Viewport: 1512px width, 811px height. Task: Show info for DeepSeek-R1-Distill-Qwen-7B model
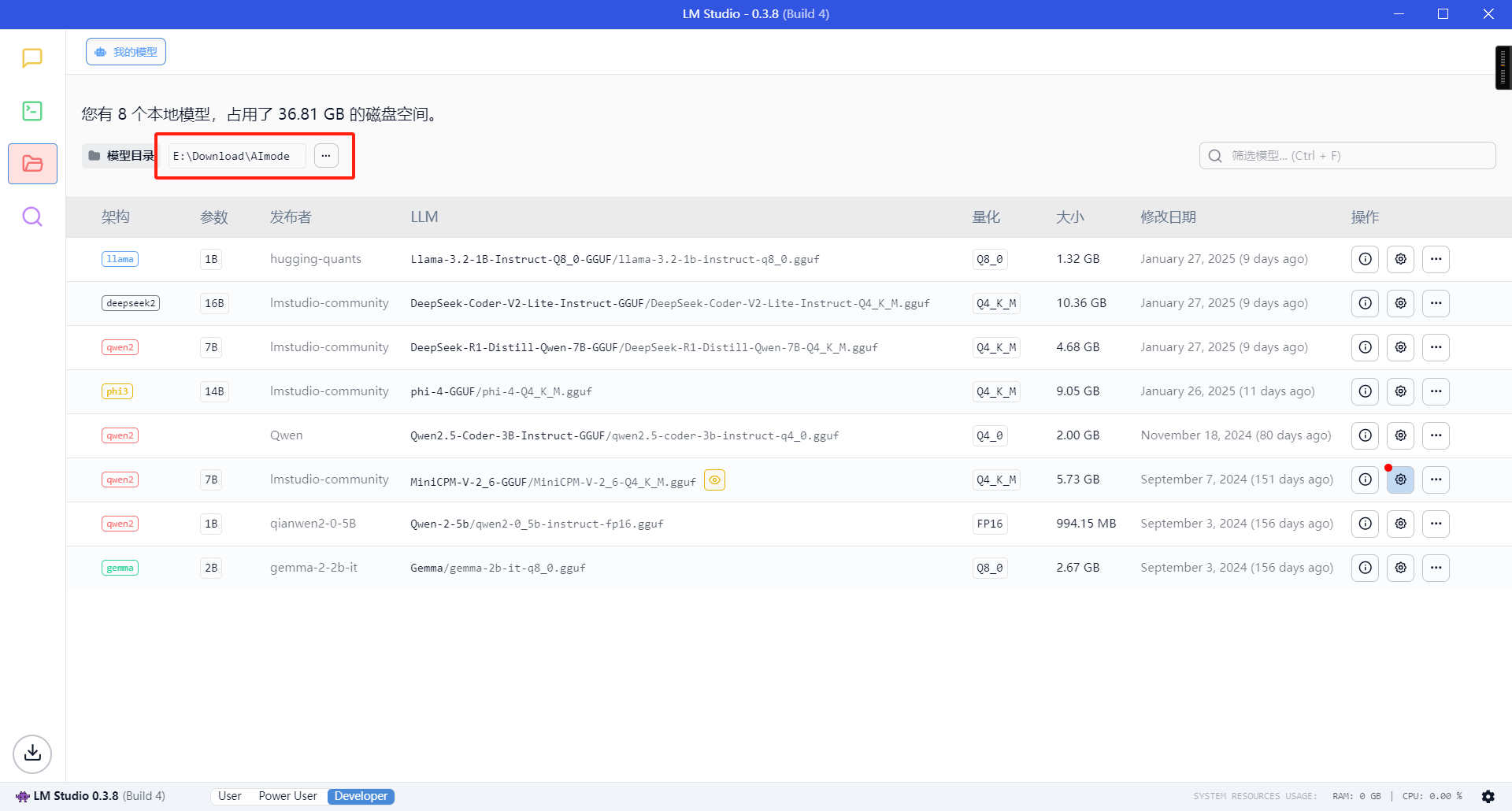(1365, 347)
